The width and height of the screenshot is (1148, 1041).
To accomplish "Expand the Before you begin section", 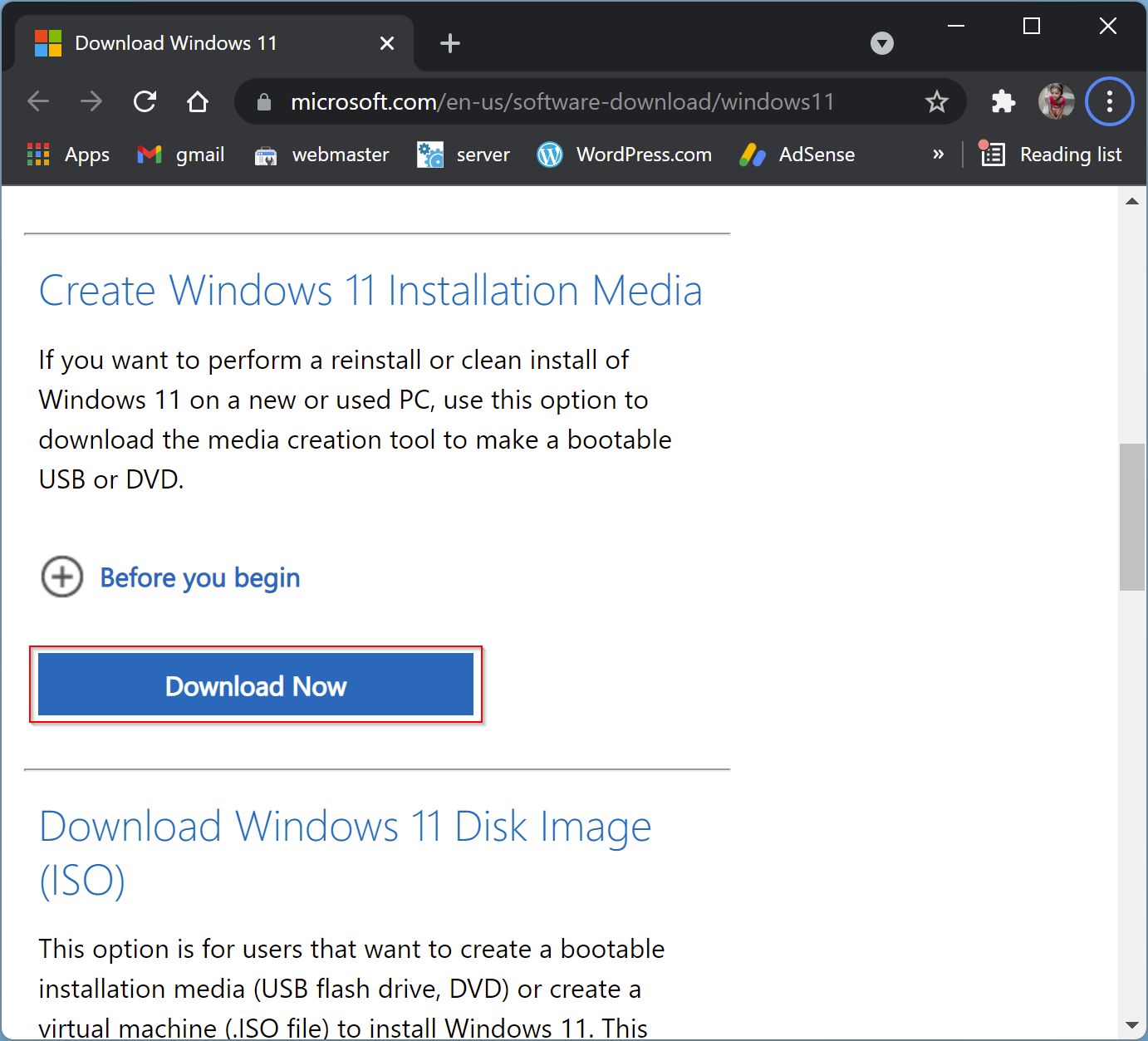I will coord(170,577).
